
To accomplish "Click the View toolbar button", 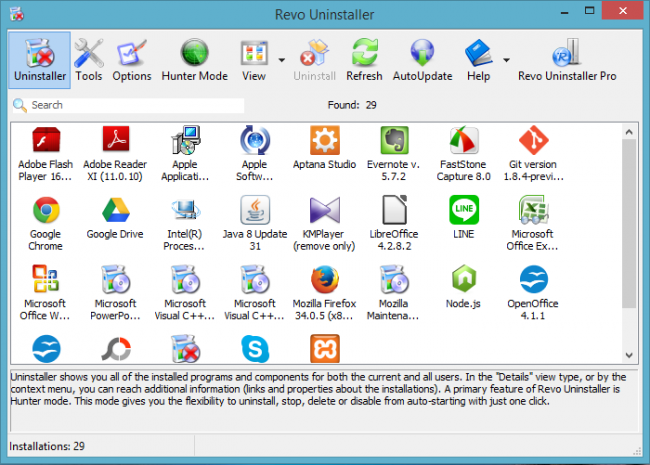I will pos(254,60).
